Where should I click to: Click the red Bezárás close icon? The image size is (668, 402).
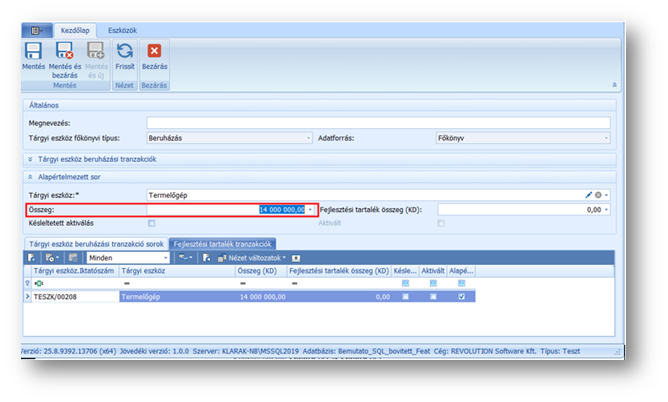pos(154,51)
